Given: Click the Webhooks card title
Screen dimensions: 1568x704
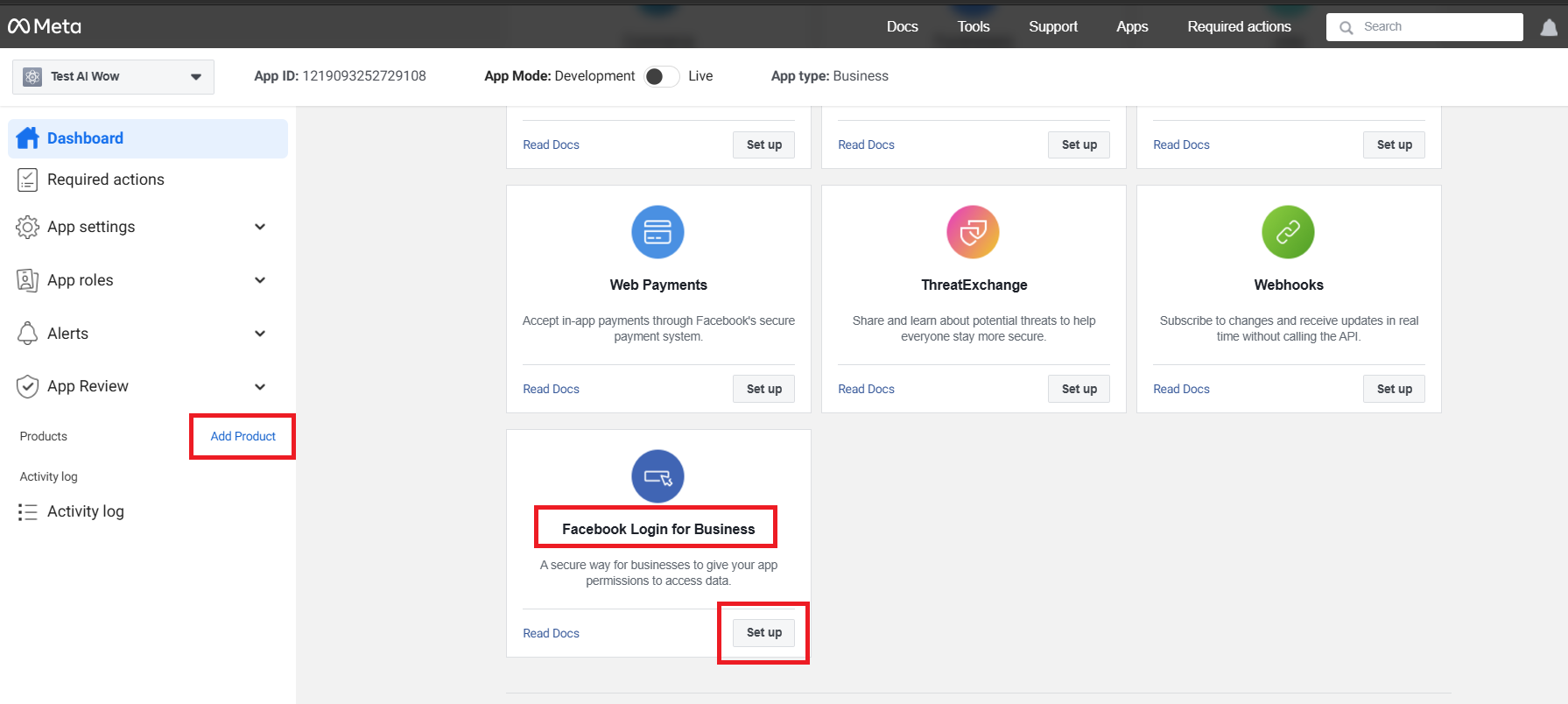Looking at the screenshot, I should 1289,285.
